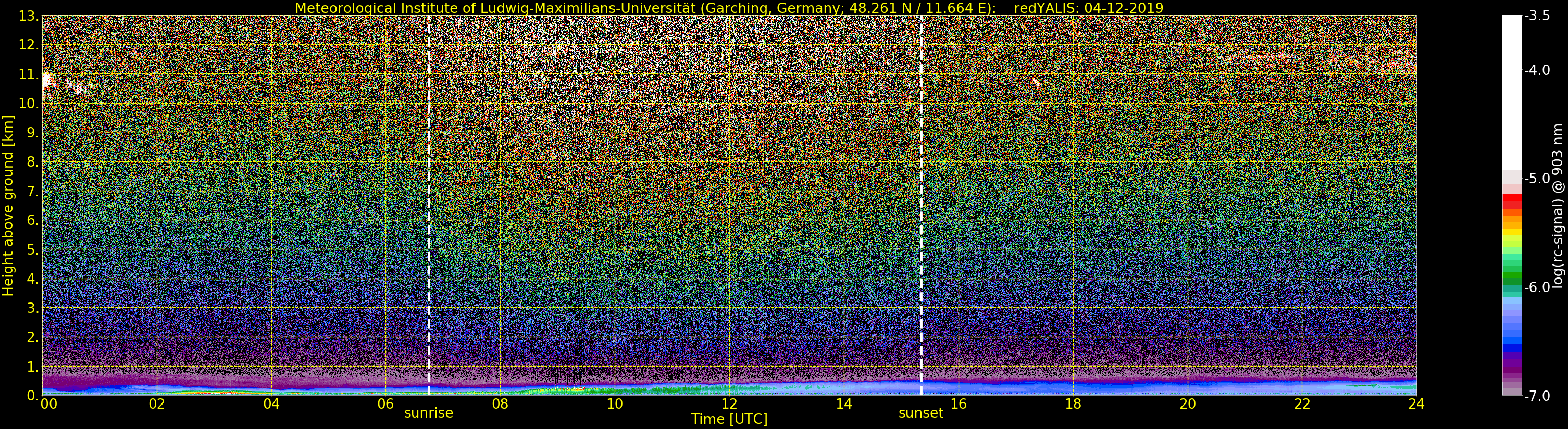
Task: Click the height axis tick label 9.
Action: 32,133
